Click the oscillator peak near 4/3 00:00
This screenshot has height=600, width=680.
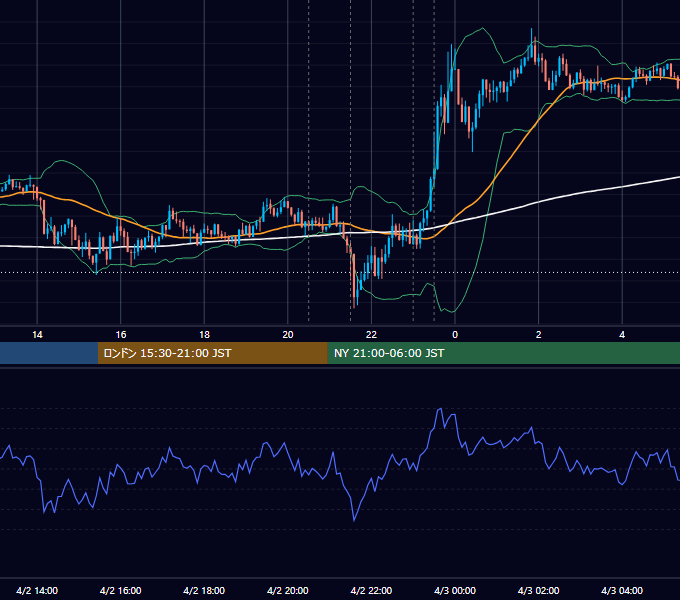440,409
